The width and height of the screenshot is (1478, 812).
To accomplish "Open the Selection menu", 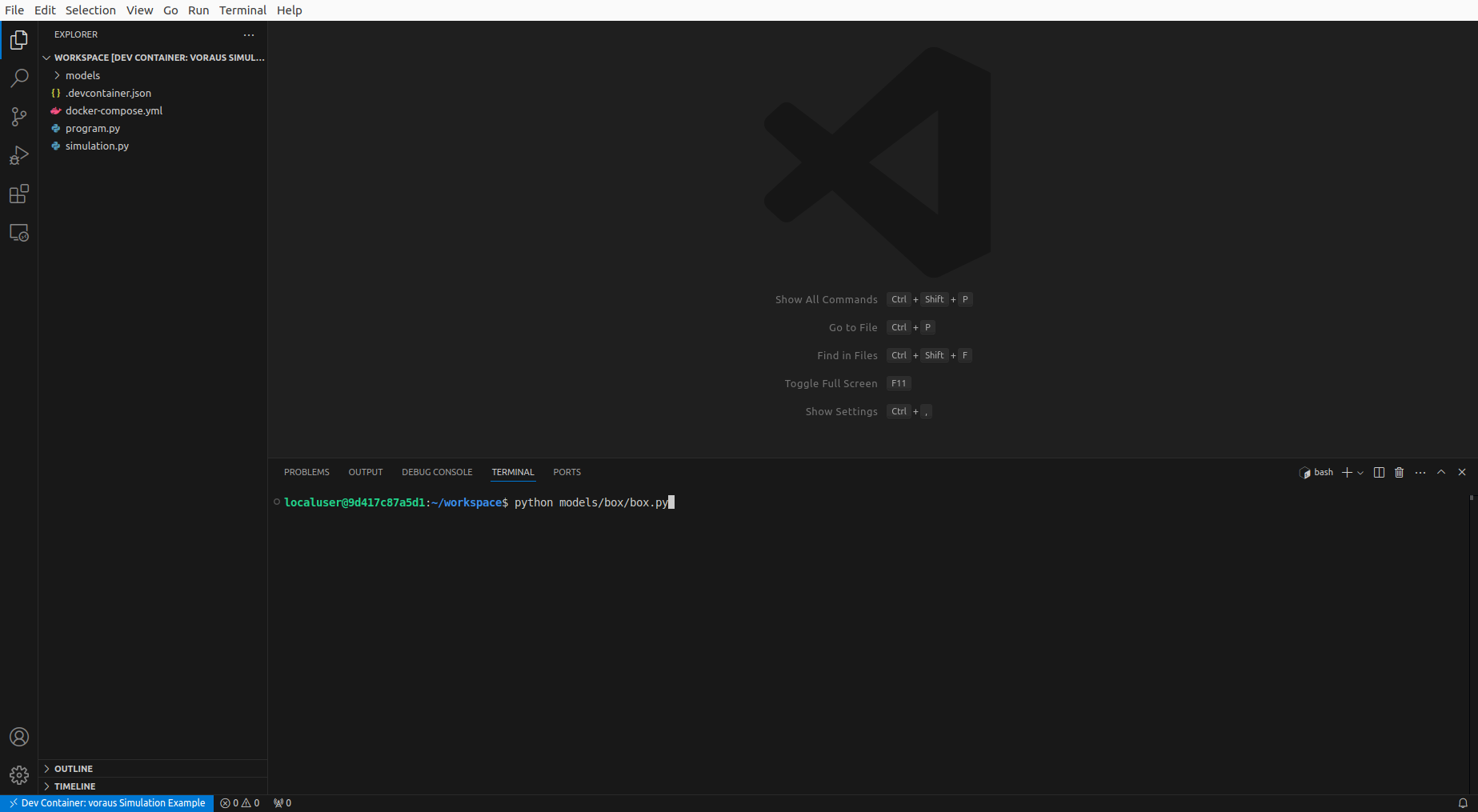I will (x=90, y=10).
